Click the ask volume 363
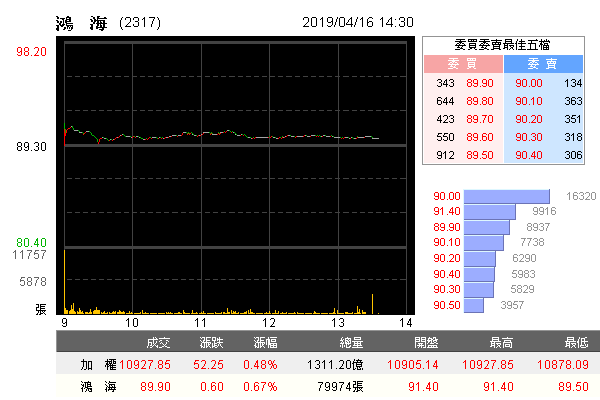 573,101
